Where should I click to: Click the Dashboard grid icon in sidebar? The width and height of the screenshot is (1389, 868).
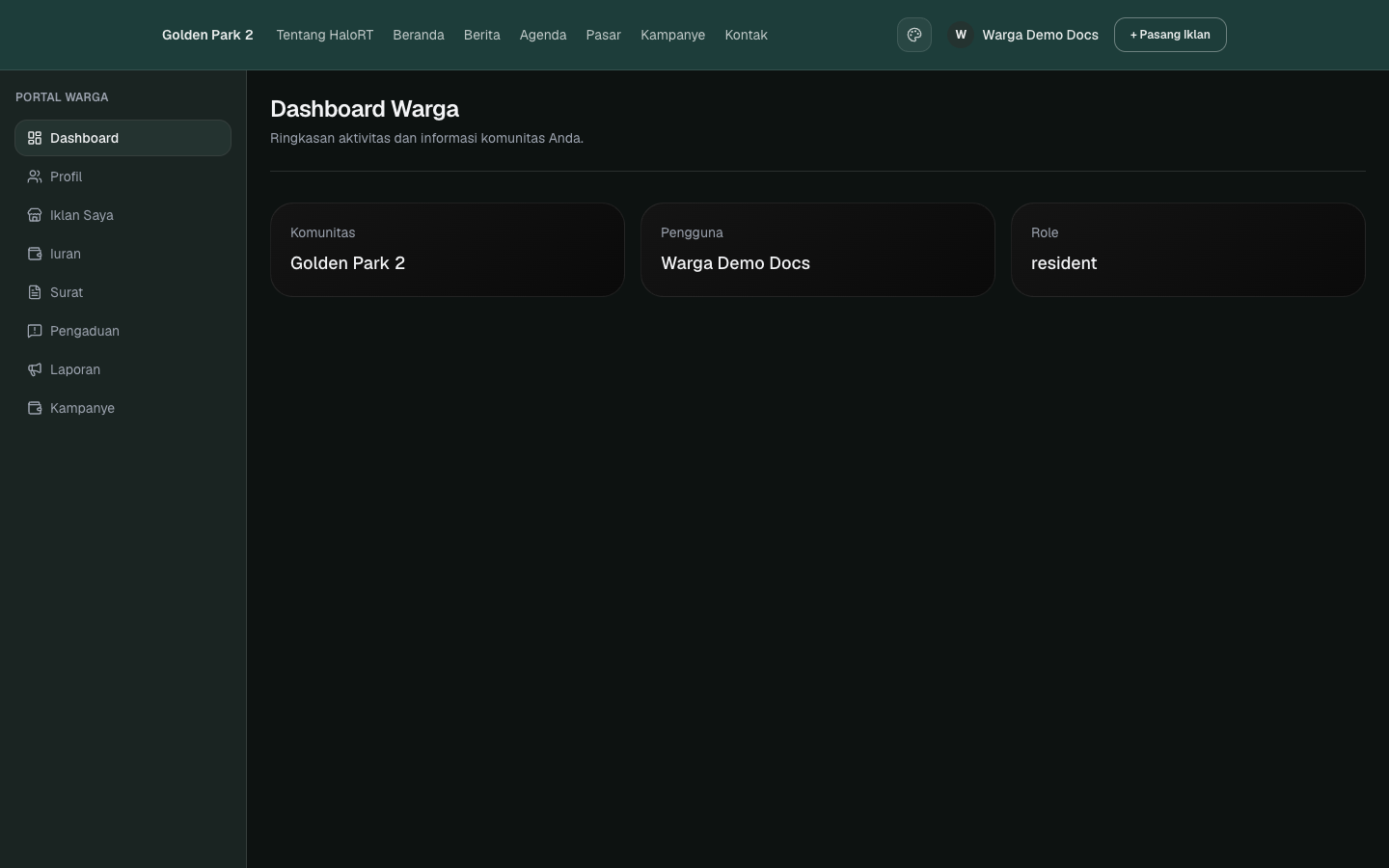click(x=35, y=138)
